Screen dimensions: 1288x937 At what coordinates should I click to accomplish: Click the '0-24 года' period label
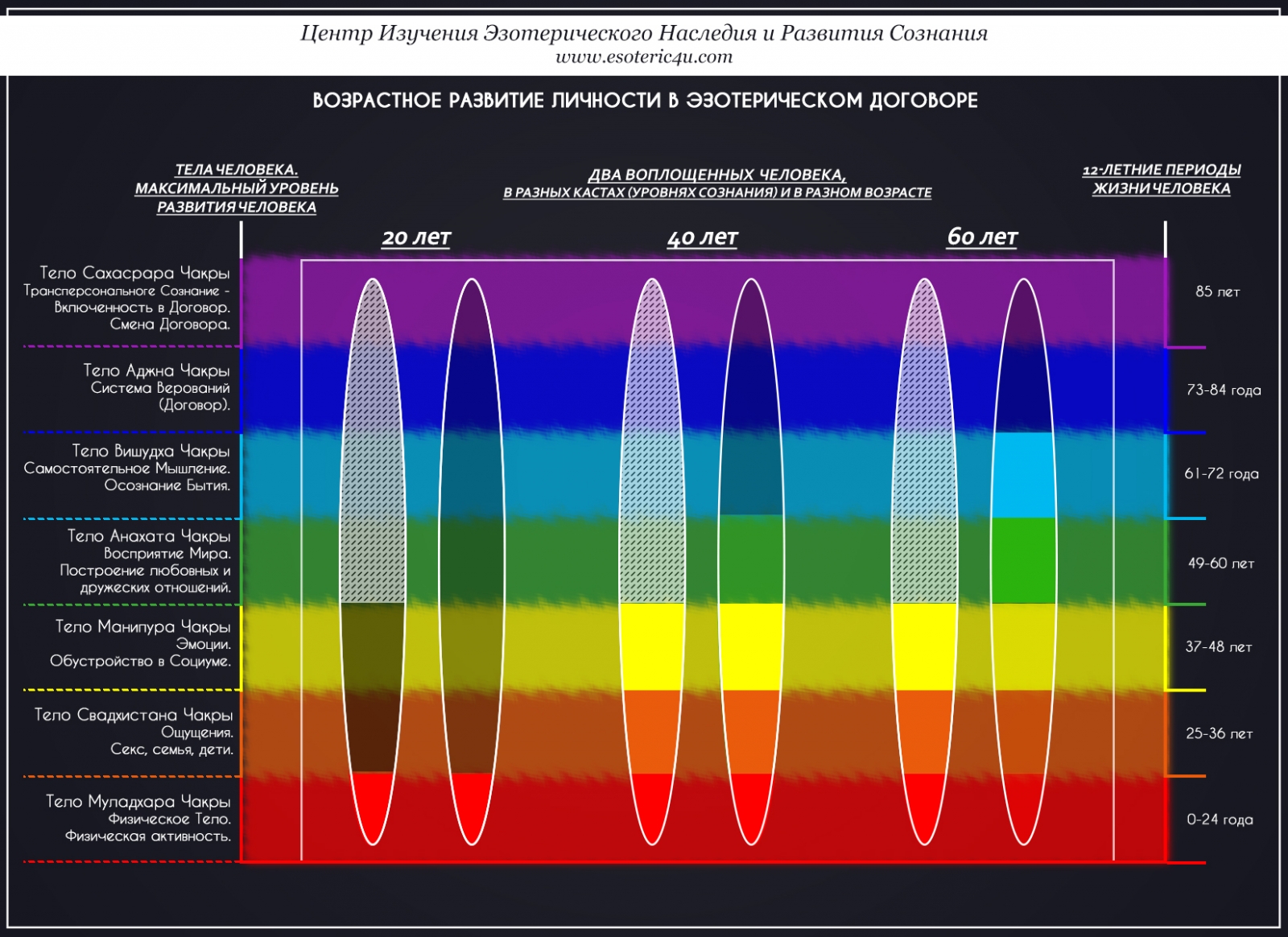click(1220, 819)
